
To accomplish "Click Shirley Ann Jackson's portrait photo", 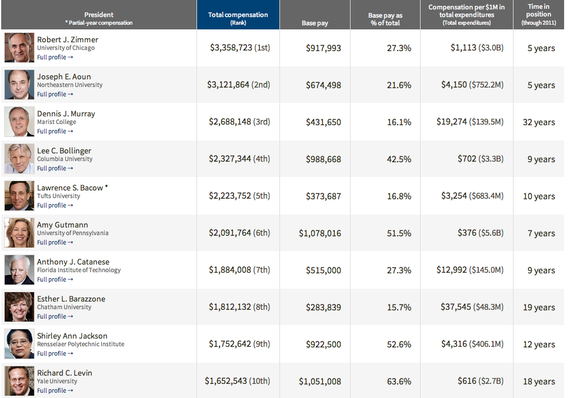I will (19, 344).
